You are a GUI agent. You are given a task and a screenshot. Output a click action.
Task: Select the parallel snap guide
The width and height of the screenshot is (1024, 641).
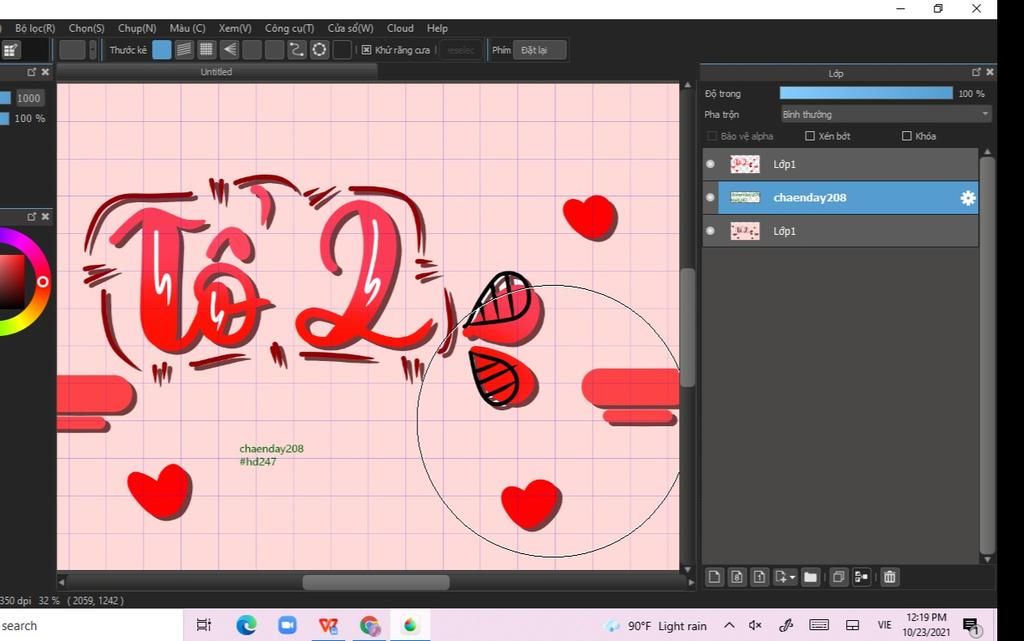coord(184,50)
